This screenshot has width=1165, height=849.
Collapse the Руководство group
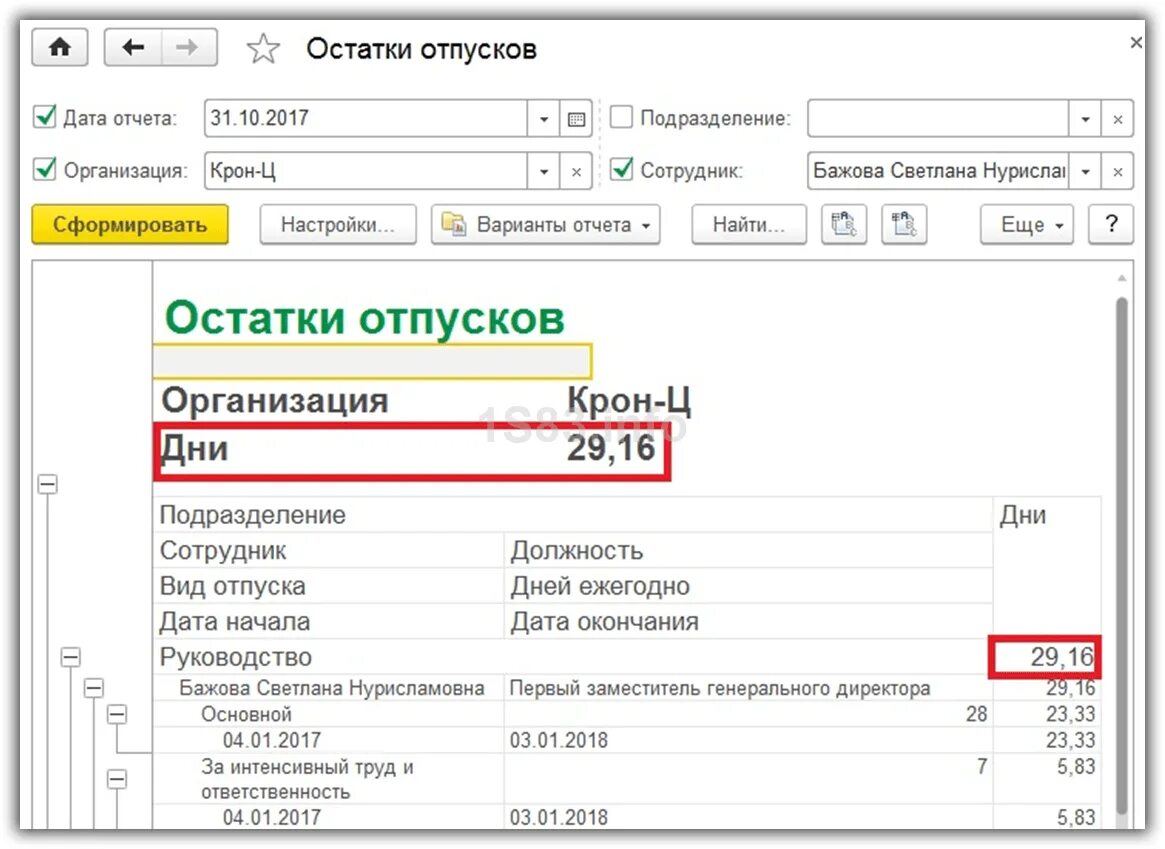tap(71, 657)
